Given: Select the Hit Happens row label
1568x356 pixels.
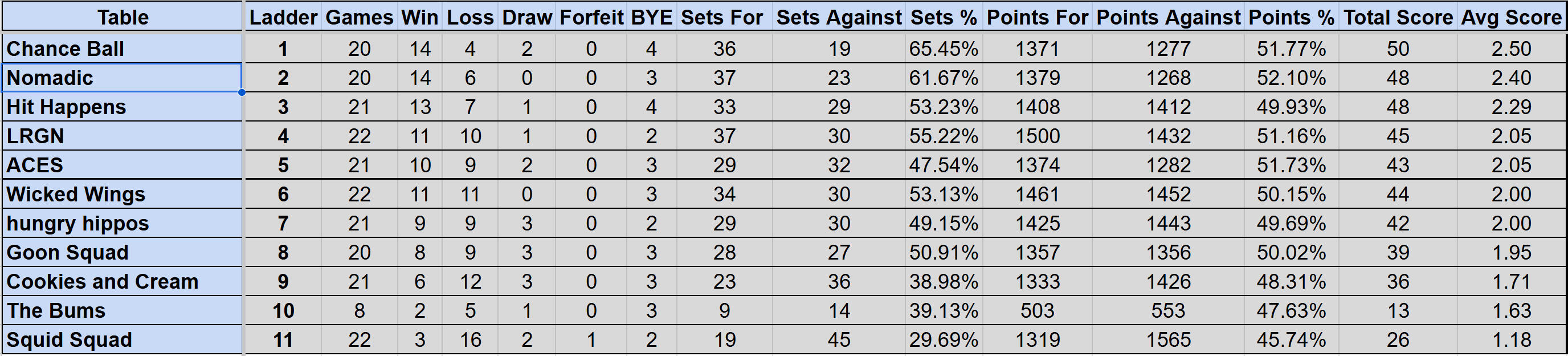Looking at the screenshot, I should pyautogui.click(x=122, y=107).
